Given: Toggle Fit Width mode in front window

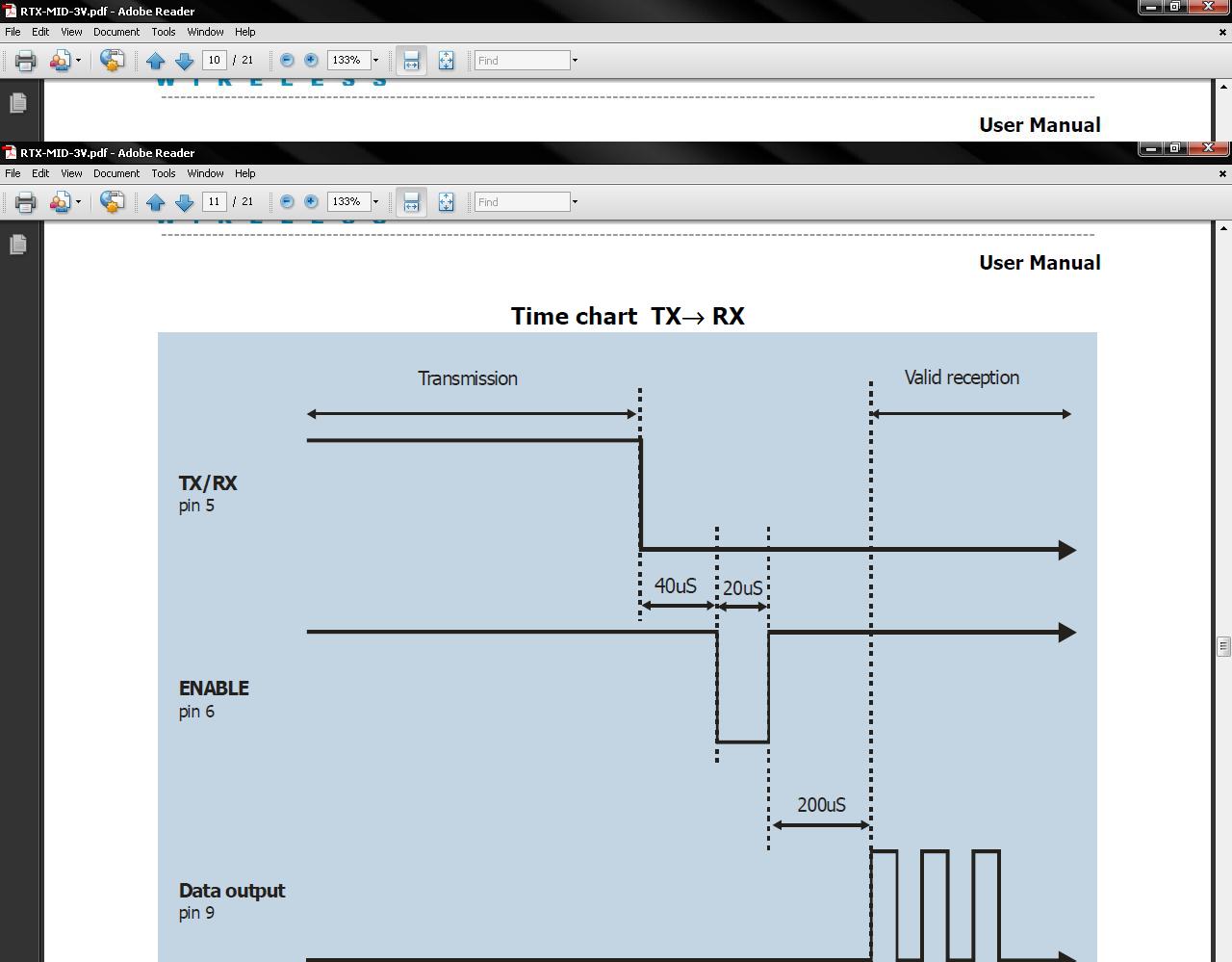Looking at the screenshot, I should (411, 202).
